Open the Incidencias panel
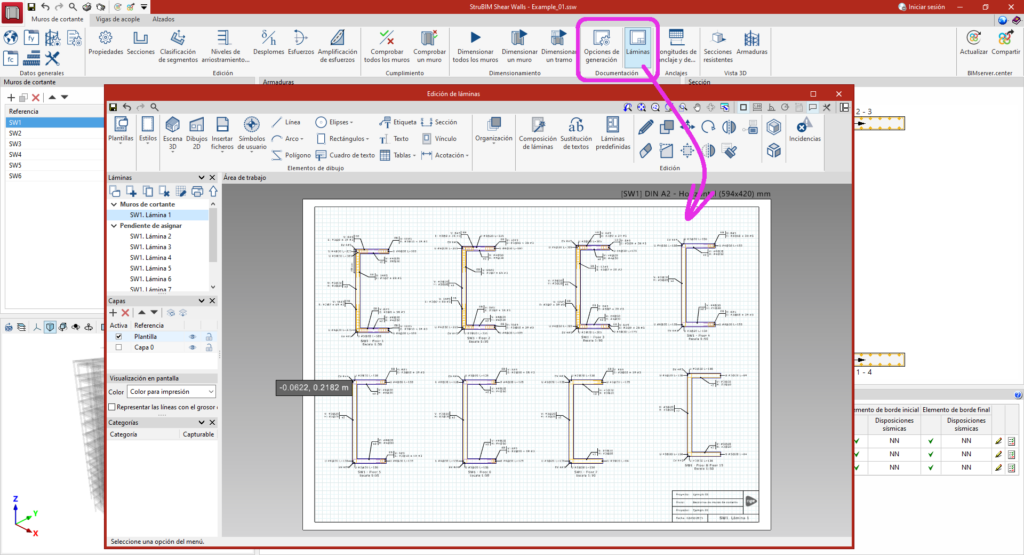This screenshot has height=555, width=1024. (x=805, y=129)
